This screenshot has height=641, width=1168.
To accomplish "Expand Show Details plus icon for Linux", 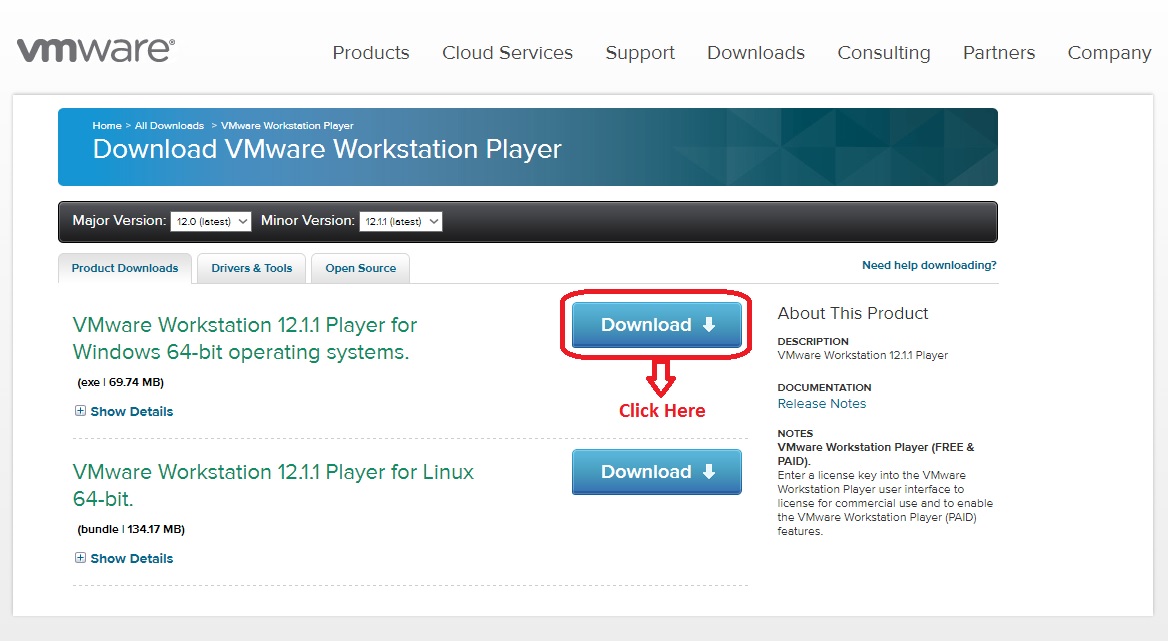I will [80, 558].
